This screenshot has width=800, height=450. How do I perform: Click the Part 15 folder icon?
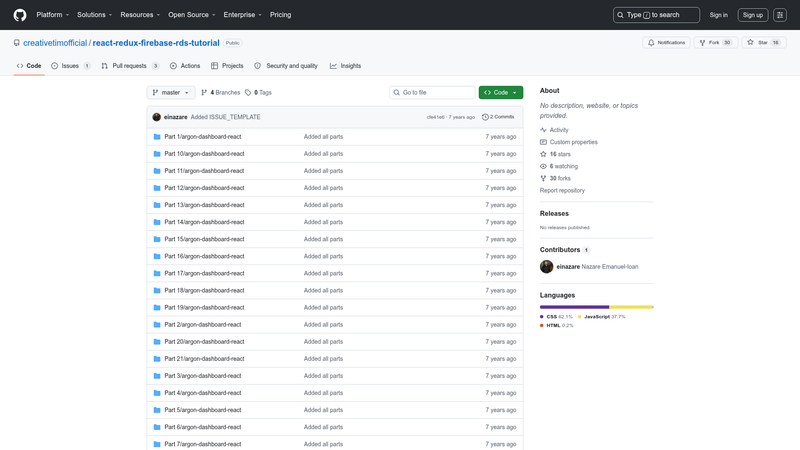point(157,239)
